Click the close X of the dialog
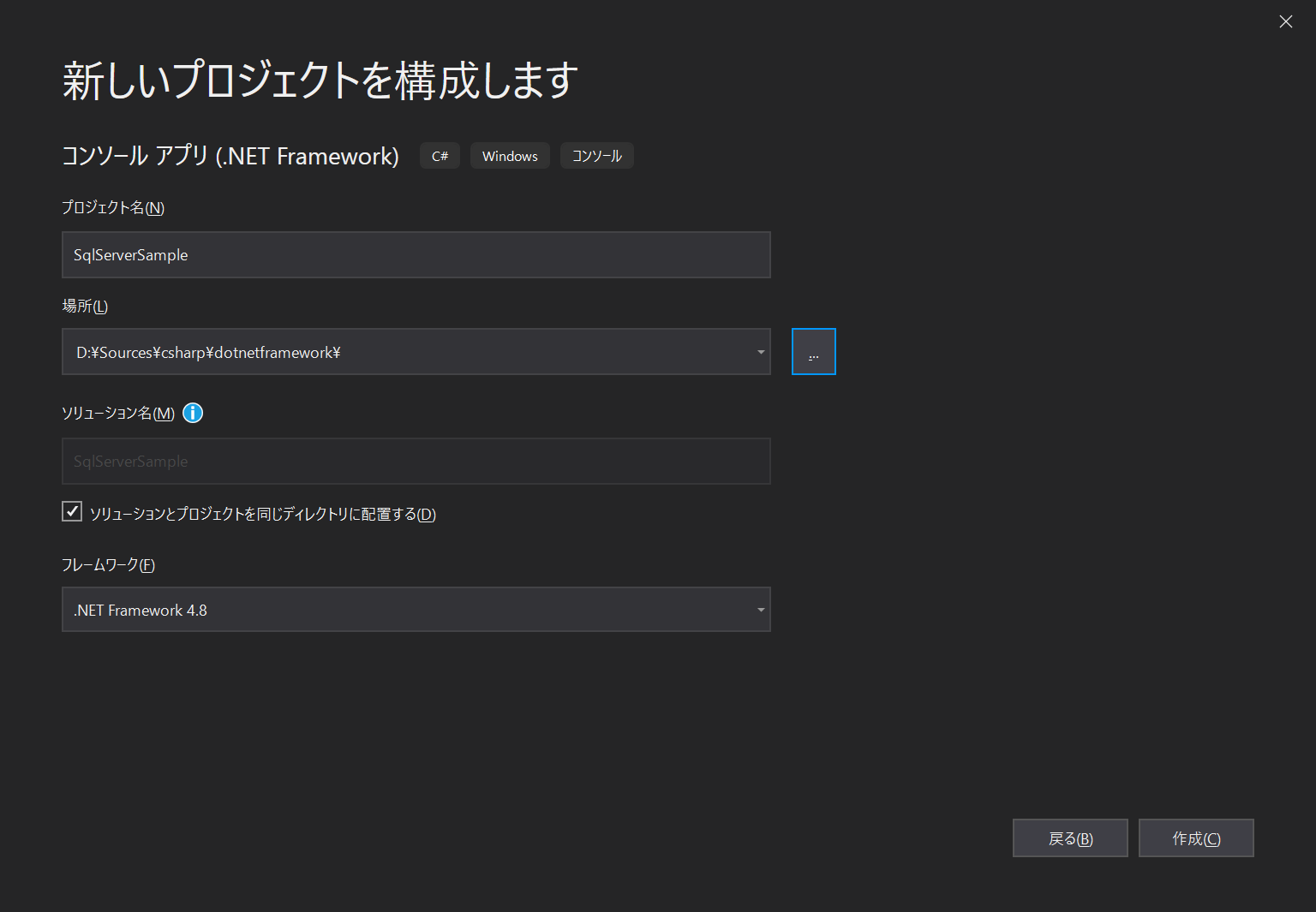Image resolution: width=1316 pixels, height=912 pixels. pyautogui.click(x=1285, y=21)
